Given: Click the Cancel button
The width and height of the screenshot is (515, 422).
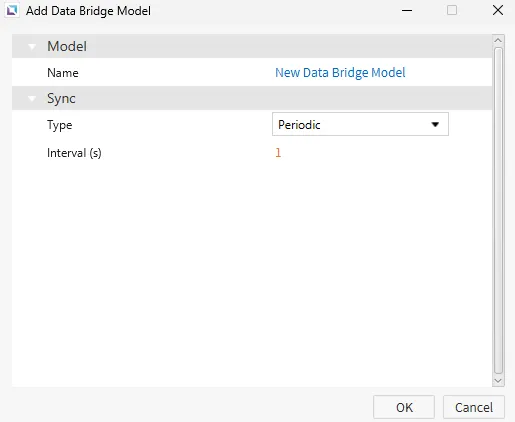Looking at the screenshot, I should click(x=474, y=407).
